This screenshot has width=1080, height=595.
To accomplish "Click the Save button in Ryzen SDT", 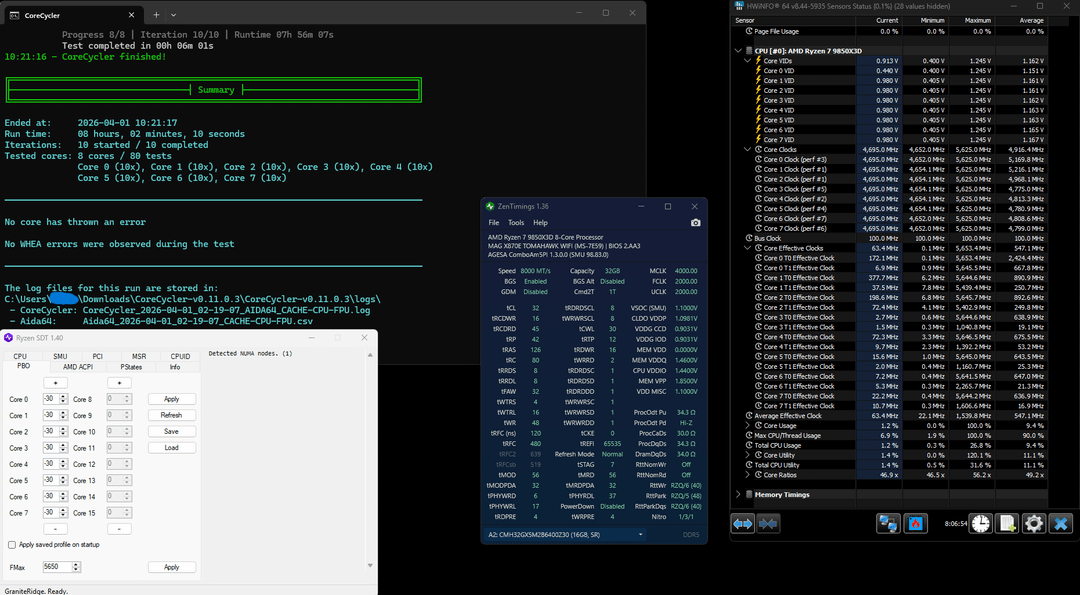I will click(x=171, y=431).
